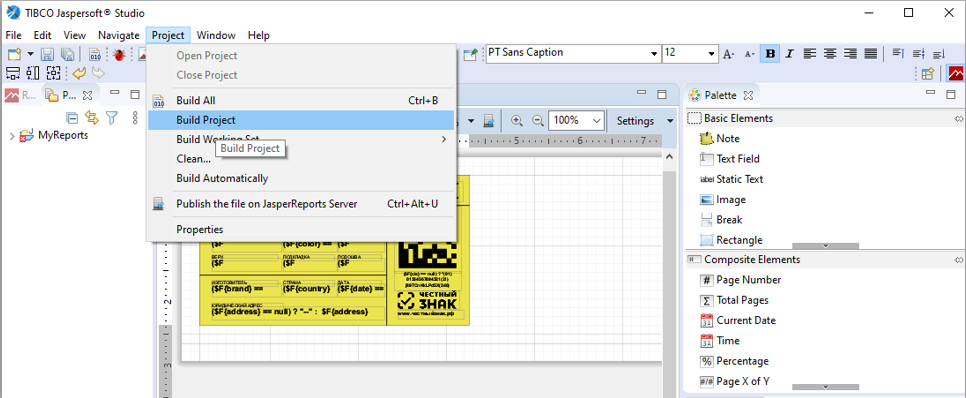
Task: Choose Build All in the Project menu
Action: 301,100
